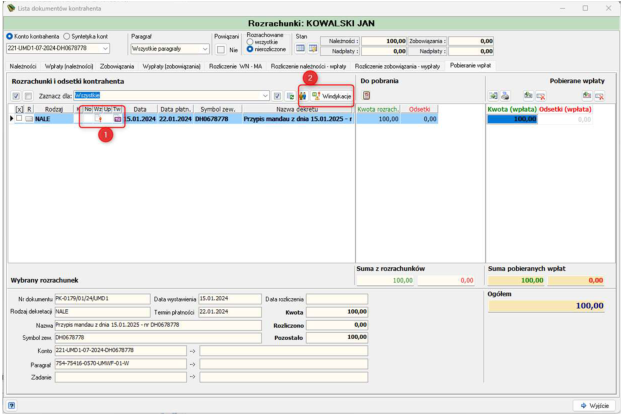Select Rozrachowane wszystkie option
622x415 pixels.
pos(250,42)
